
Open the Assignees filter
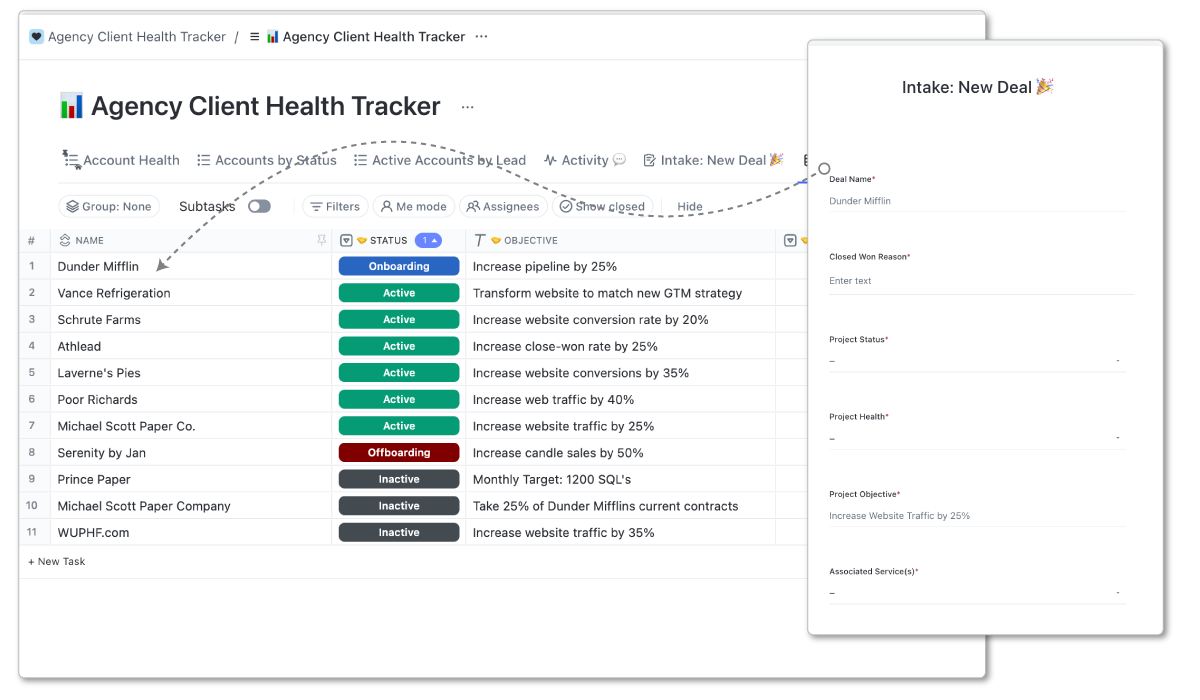[x=502, y=206]
